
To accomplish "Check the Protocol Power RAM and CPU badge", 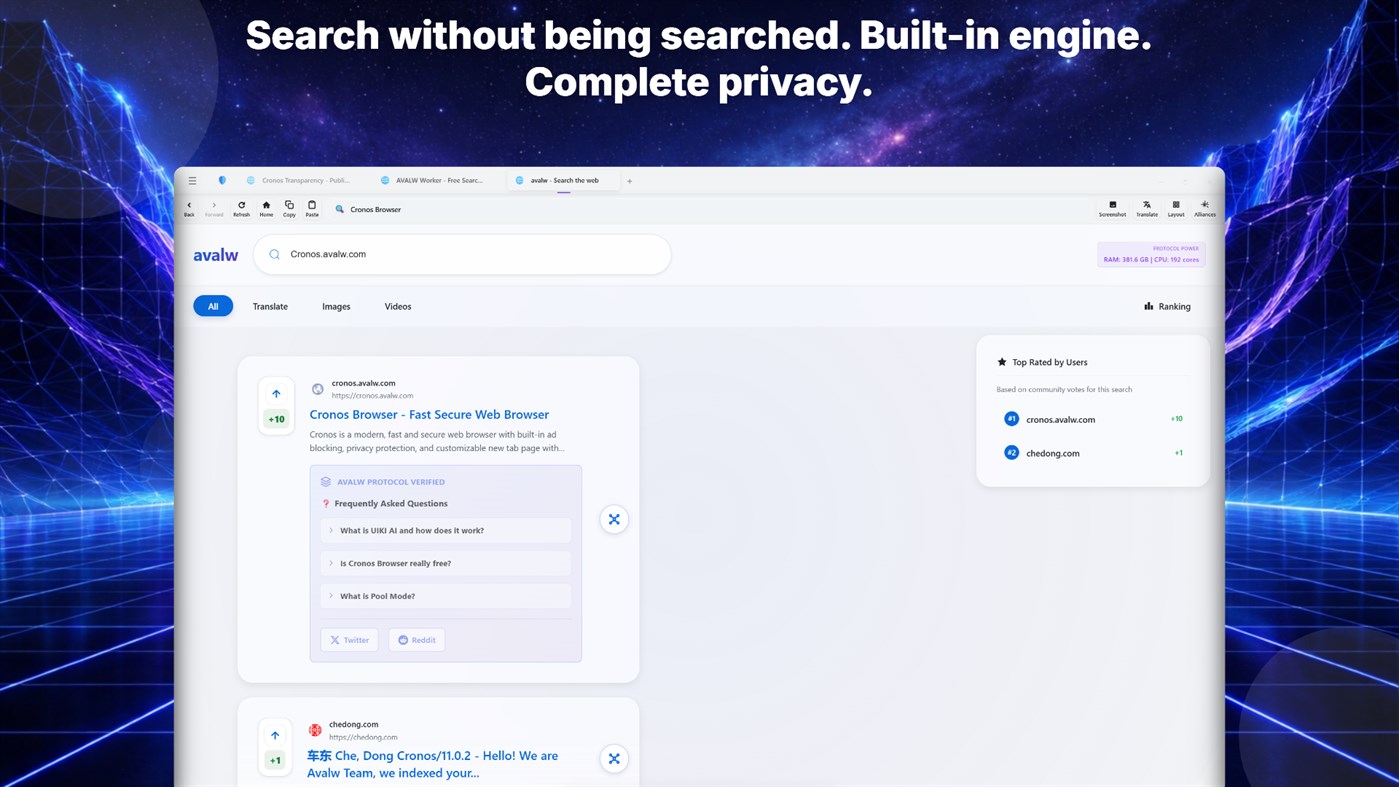I will point(1151,253).
